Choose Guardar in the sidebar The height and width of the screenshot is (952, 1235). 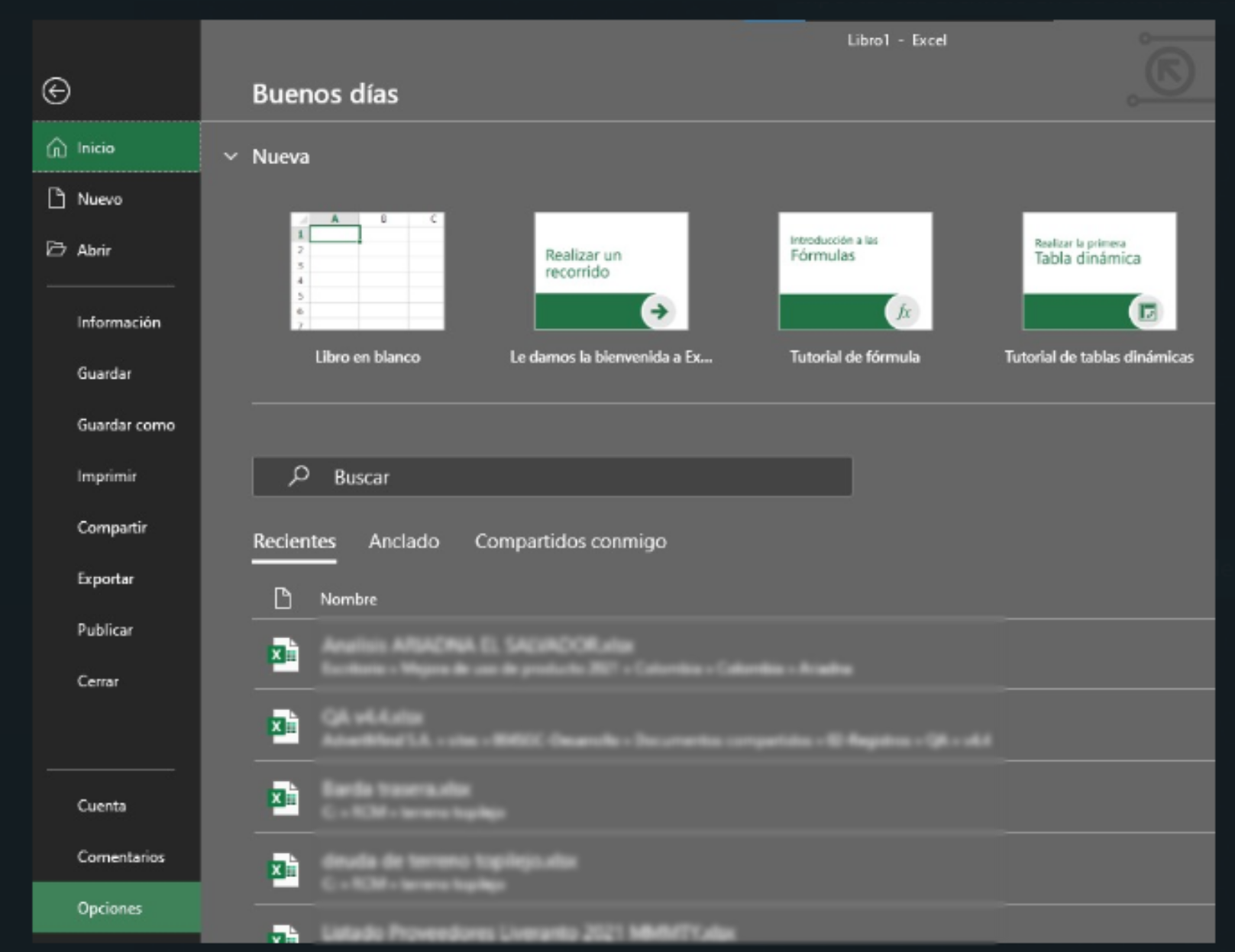(x=116, y=373)
